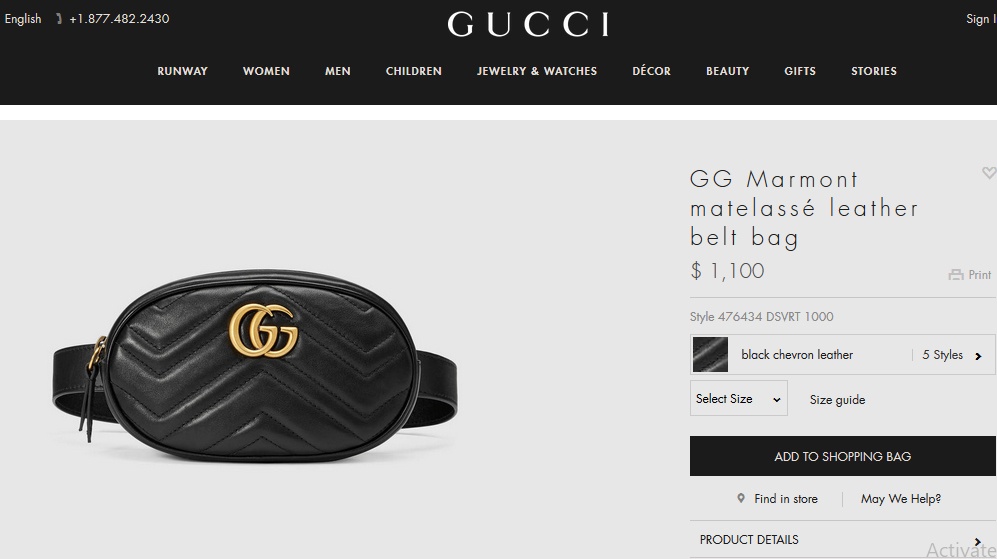Click the belt bag product image

(255, 366)
